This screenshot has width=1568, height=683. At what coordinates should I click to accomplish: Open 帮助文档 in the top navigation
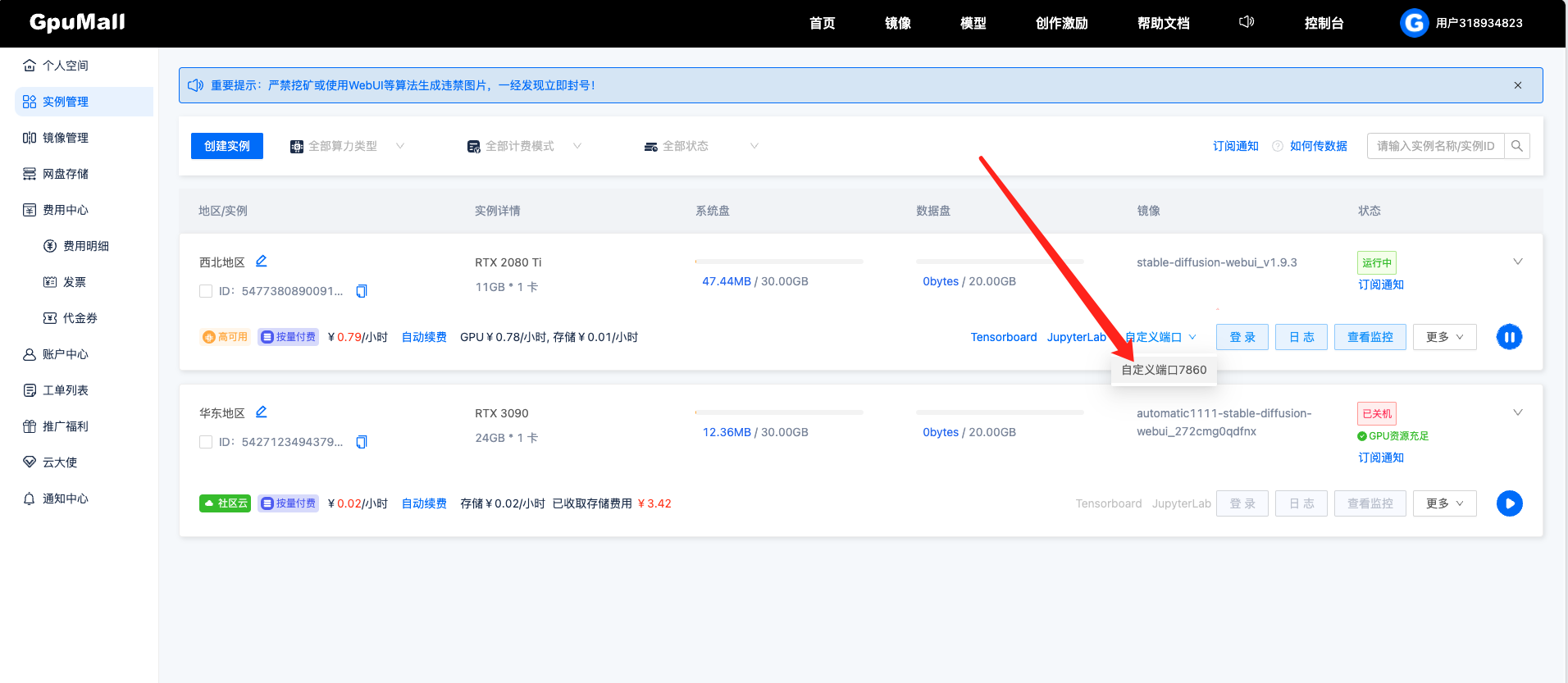click(x=1163, y=23)
